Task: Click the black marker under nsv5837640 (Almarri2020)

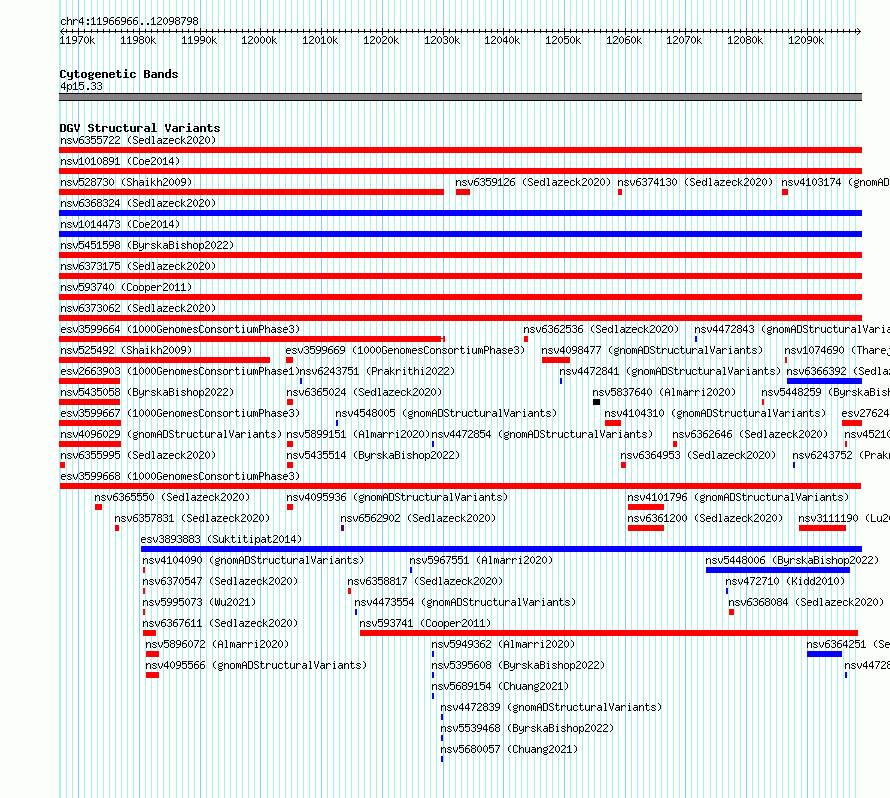Action: [597, 402]
